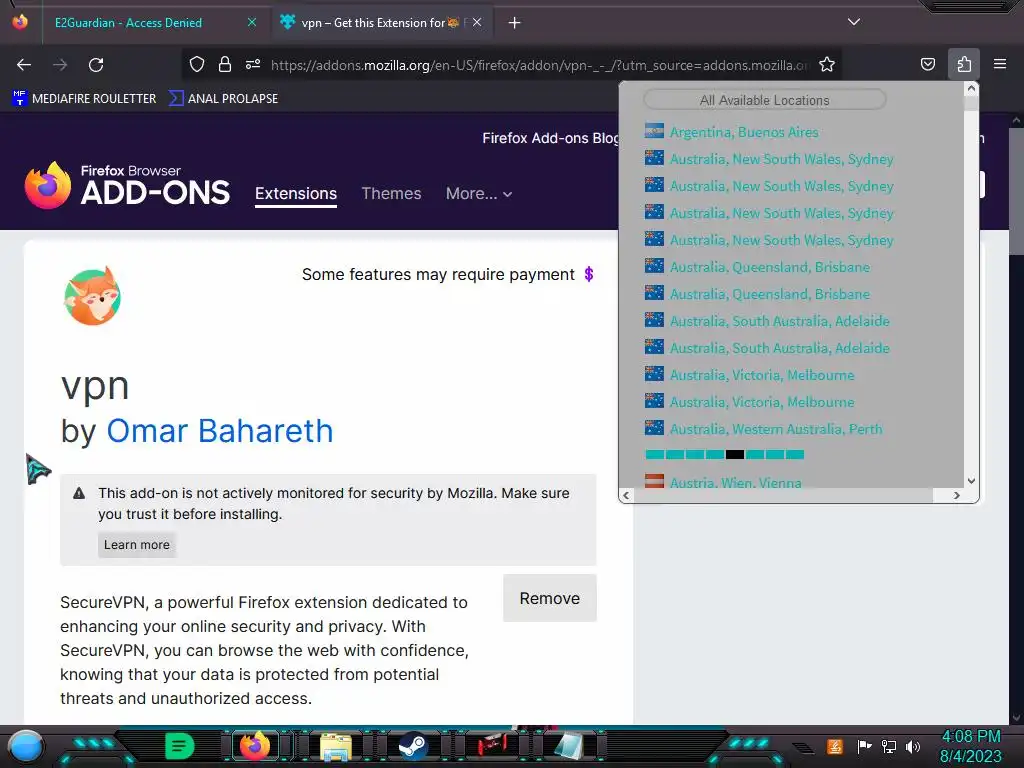Viewport: 1024px width, 768px height.
Task: Close the E2Guardian tab
Action: click(x=251, y=22)
